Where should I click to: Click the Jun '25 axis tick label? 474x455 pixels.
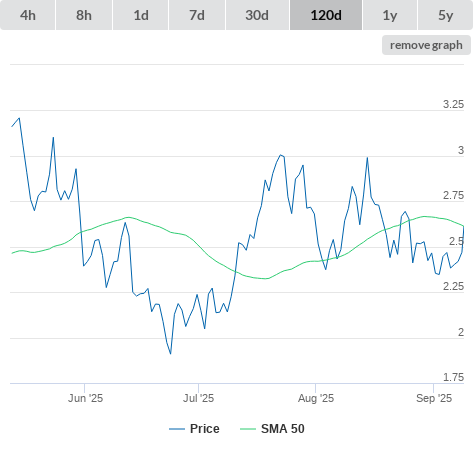tap(85, 398)
